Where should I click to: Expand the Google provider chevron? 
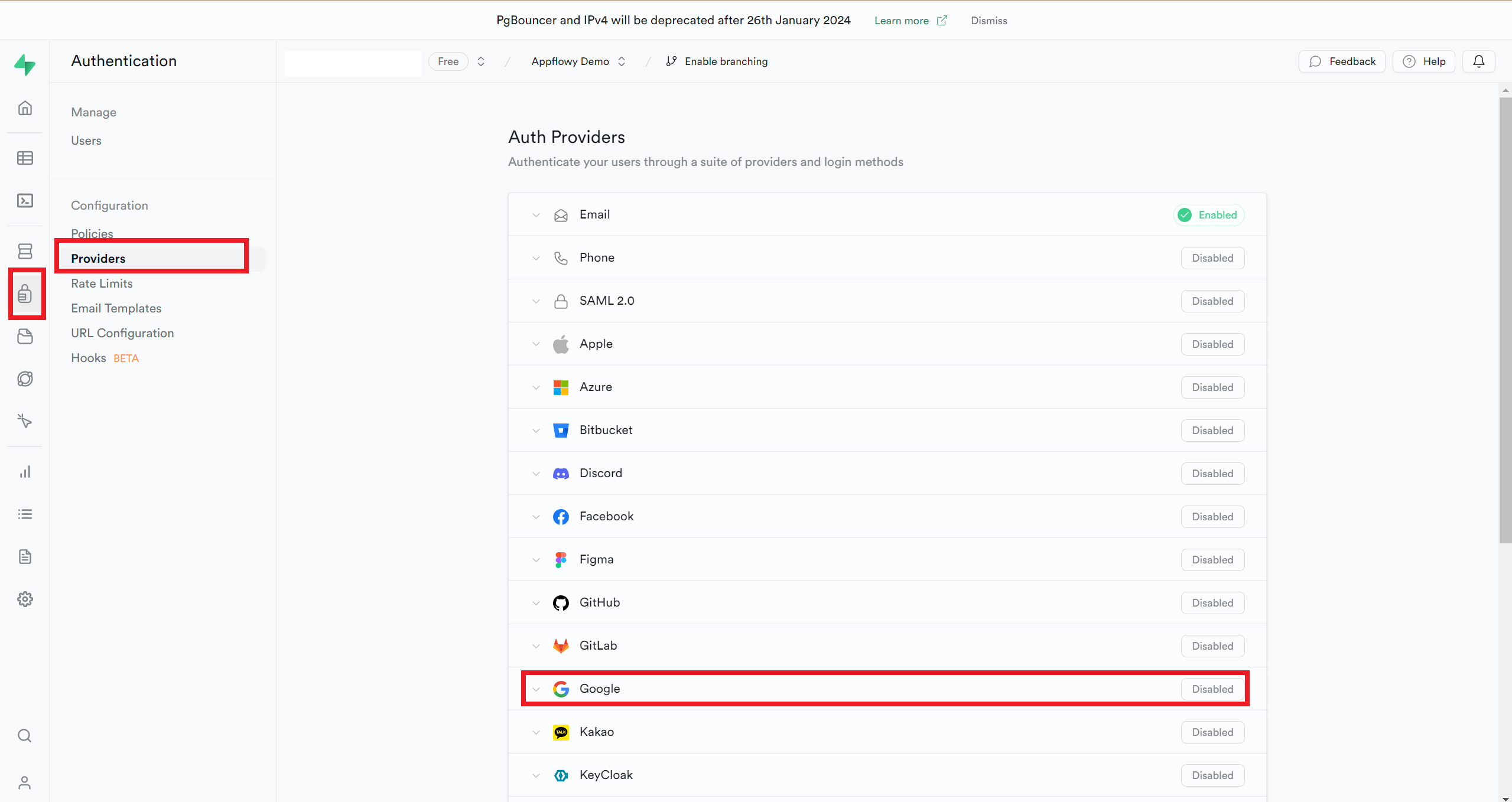[x=536, y=689]
